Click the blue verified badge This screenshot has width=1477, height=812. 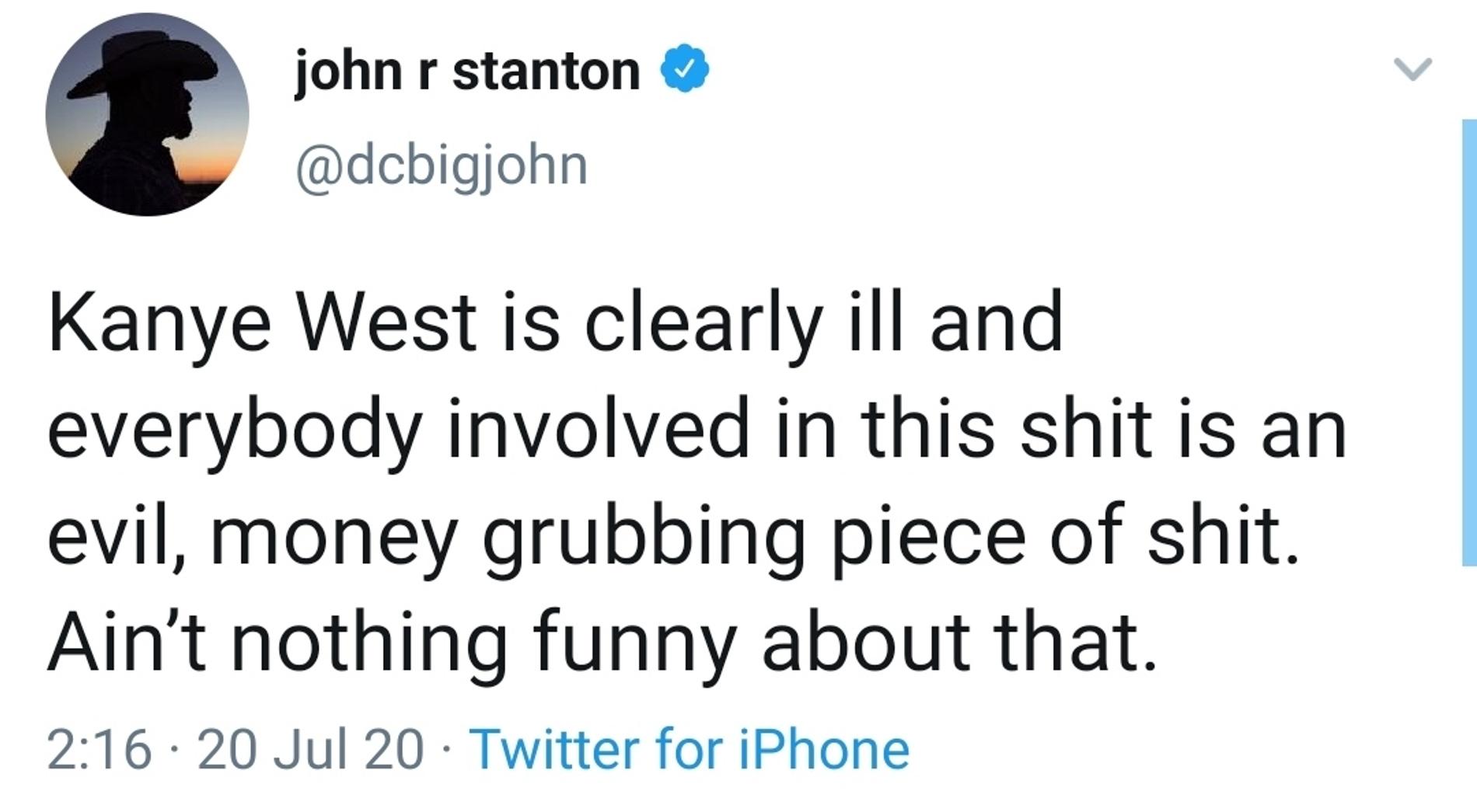tap(684, 70)
